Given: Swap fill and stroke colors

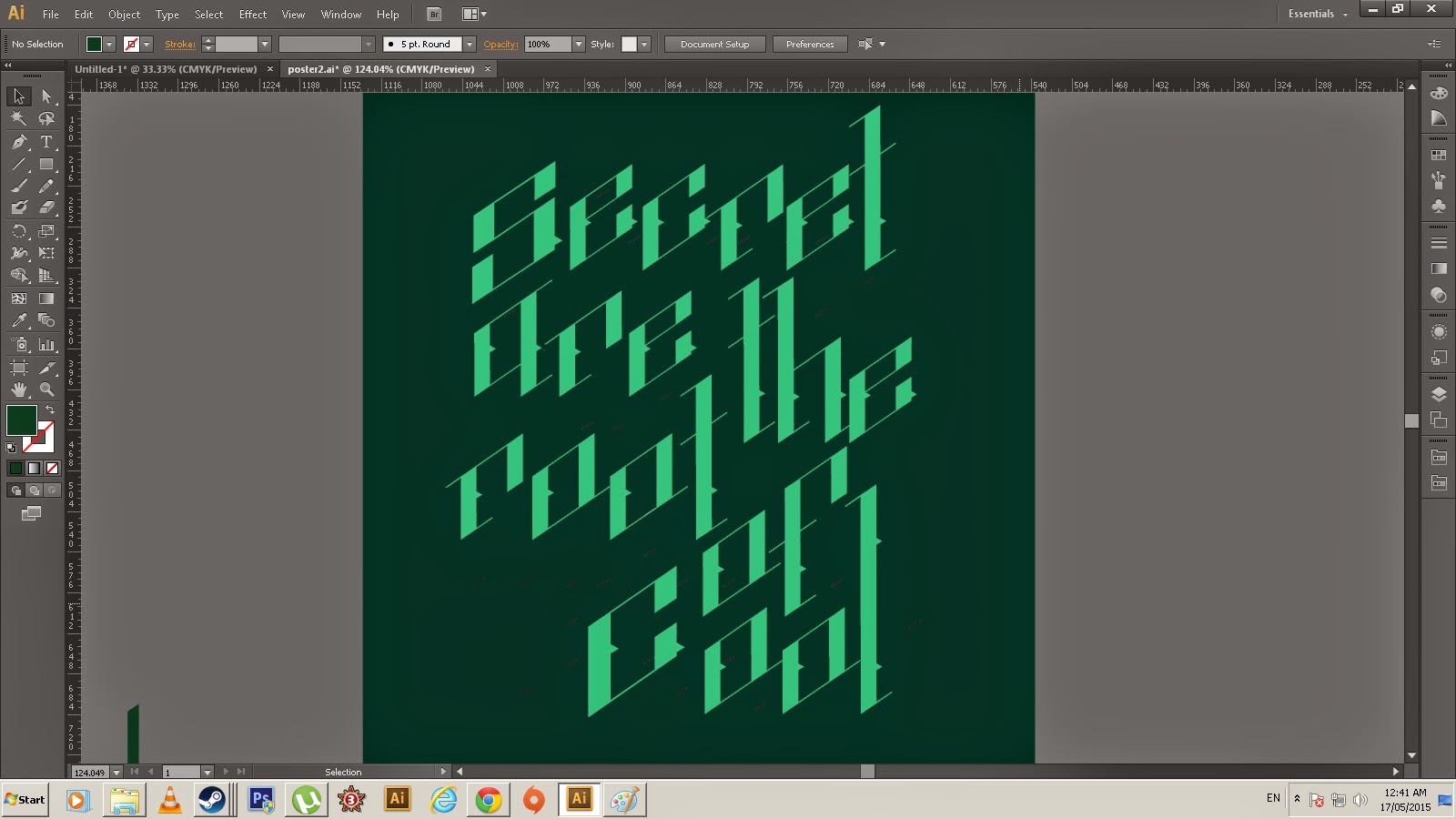Looking at the screenshot, I should [51, 410].
